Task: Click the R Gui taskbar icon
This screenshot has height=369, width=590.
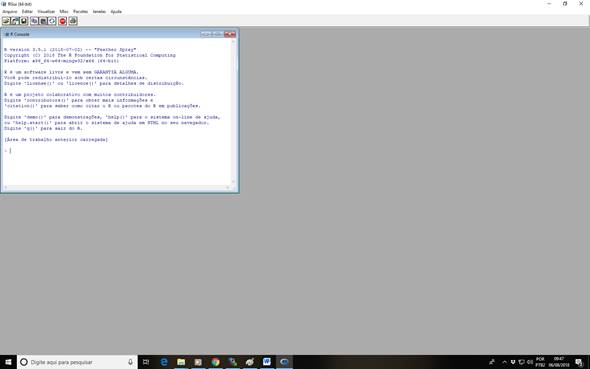Action: 284,362
